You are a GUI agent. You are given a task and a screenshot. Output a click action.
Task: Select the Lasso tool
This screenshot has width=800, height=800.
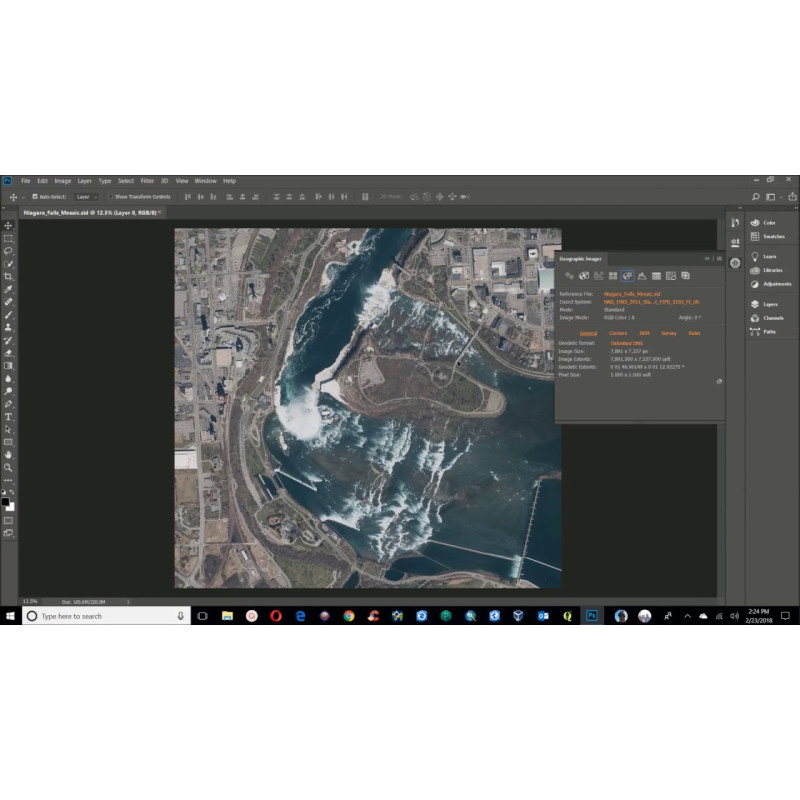click(x=8, y=251)
